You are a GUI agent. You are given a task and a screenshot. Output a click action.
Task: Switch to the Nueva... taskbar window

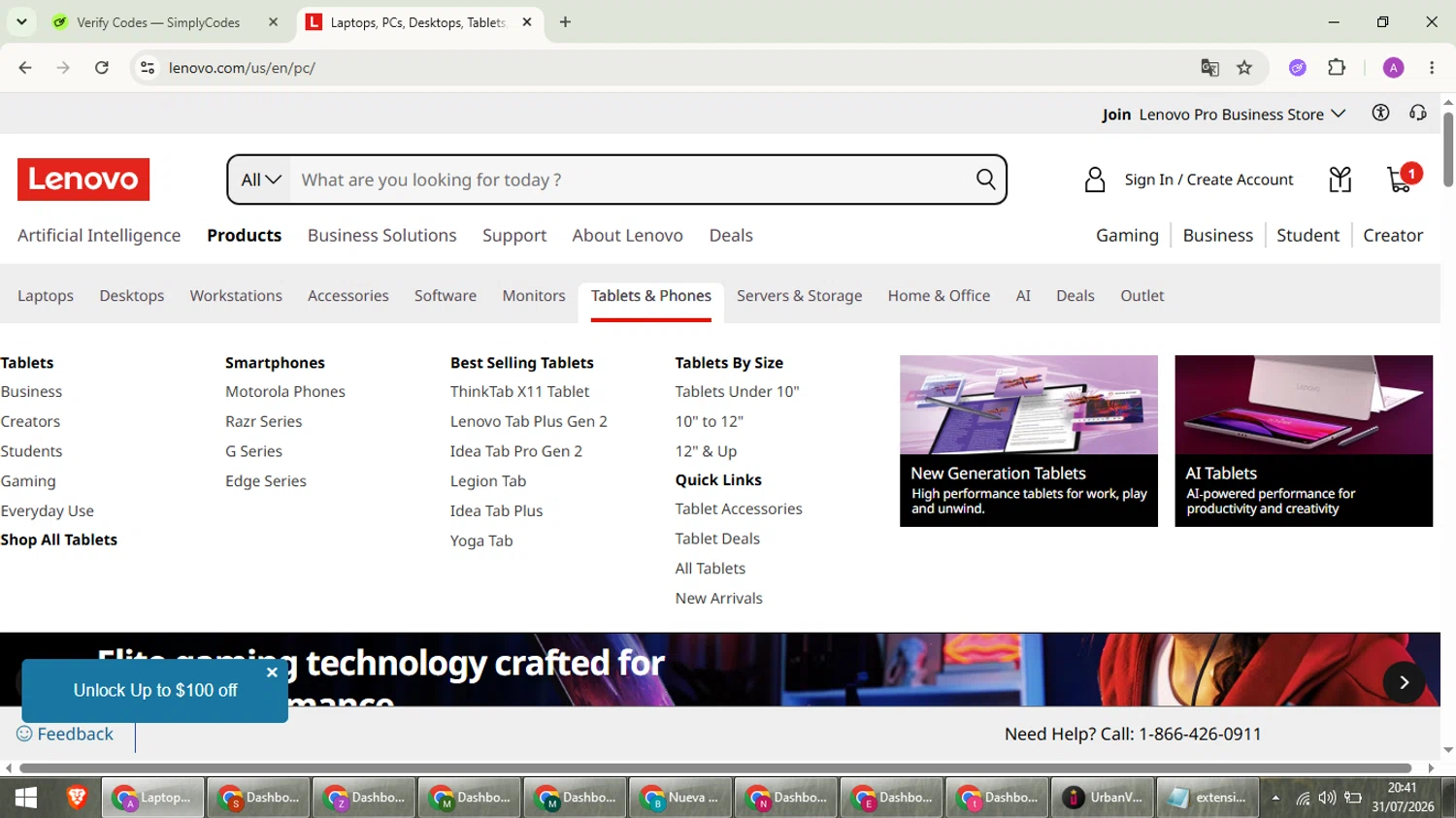click(x=680, y=798)
